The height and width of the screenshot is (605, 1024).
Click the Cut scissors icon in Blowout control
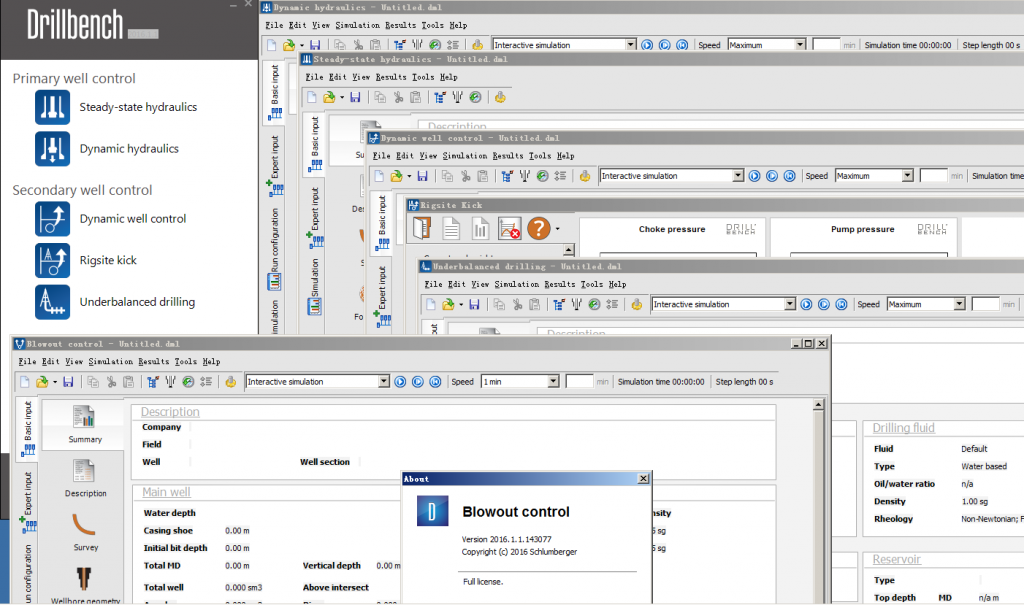[111, 382]
